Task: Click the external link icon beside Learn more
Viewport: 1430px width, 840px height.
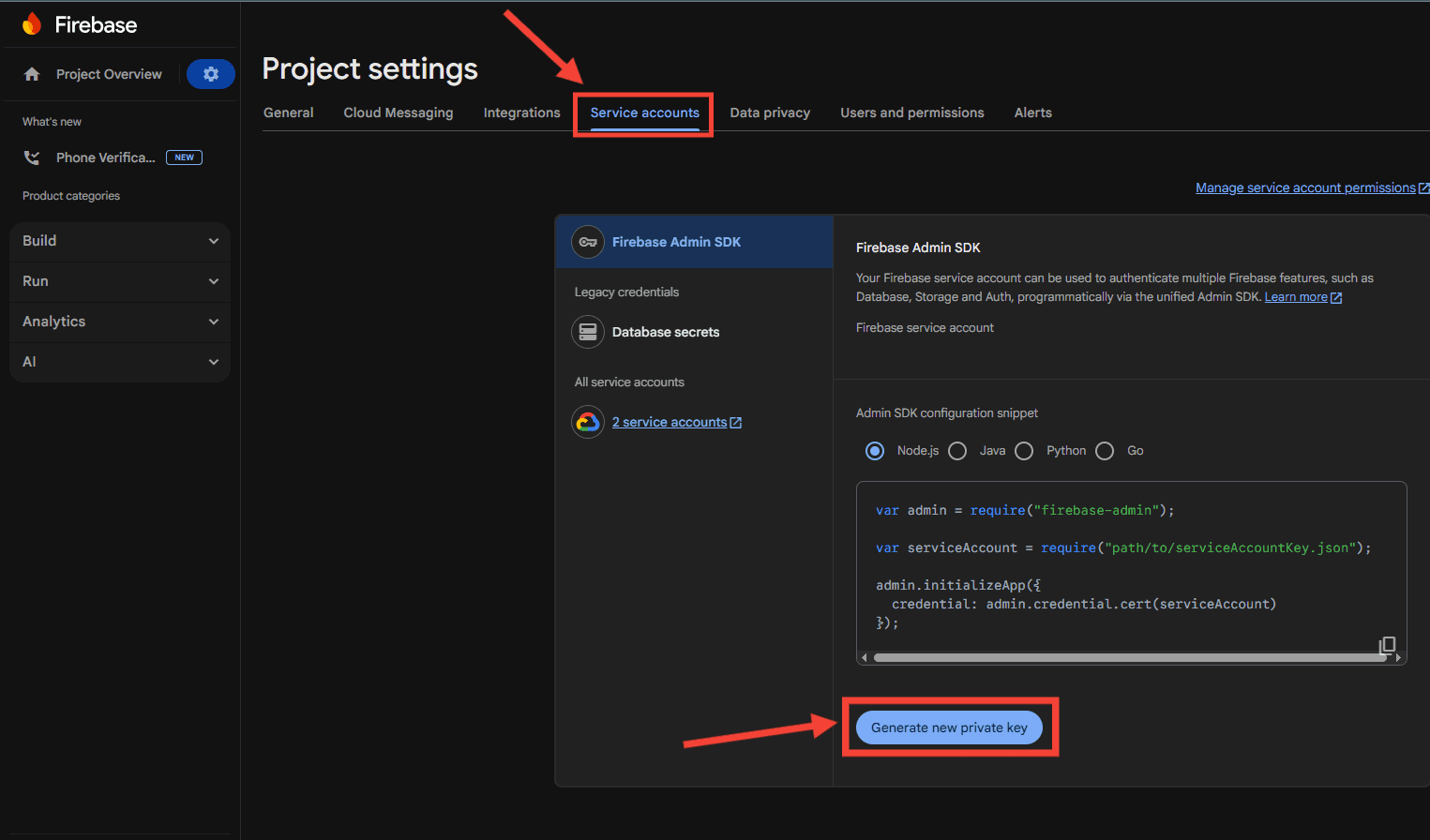Action: pyautogui.click(x=1337, y=298)
